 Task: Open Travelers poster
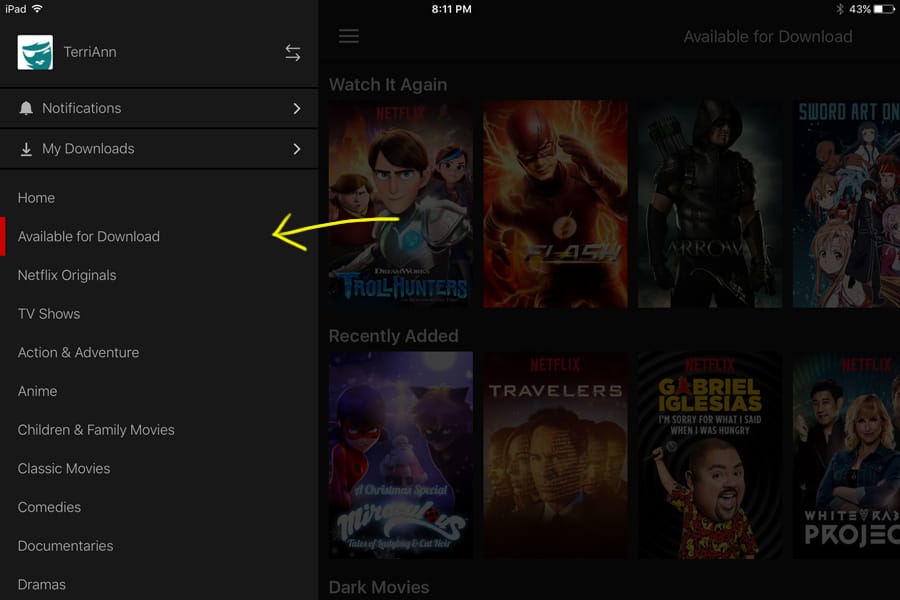pos(555,455)
